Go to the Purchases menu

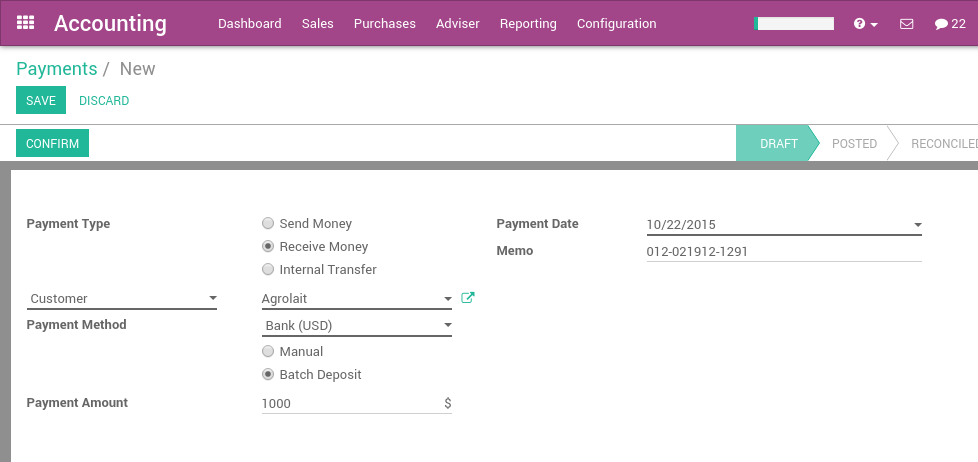[x=385, y=24]
